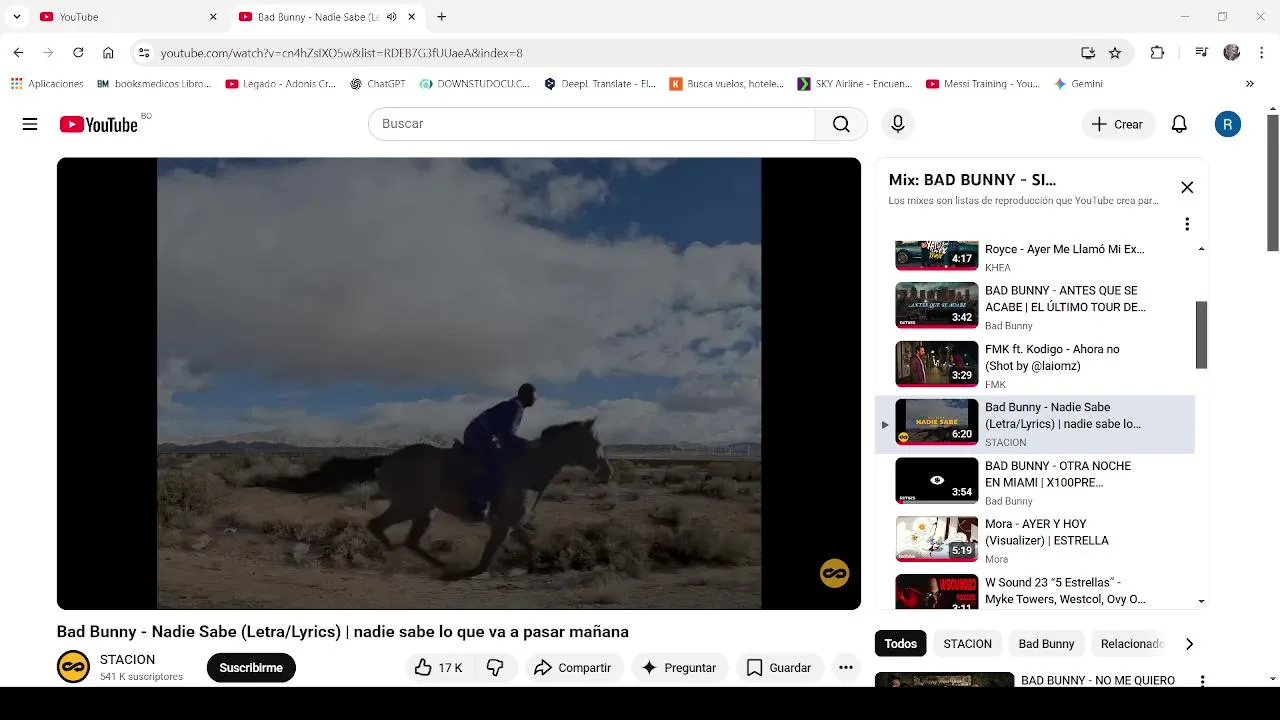
Task: Start voice search with microphone icon
Action: pyautogui.click(x=897, y=124)
